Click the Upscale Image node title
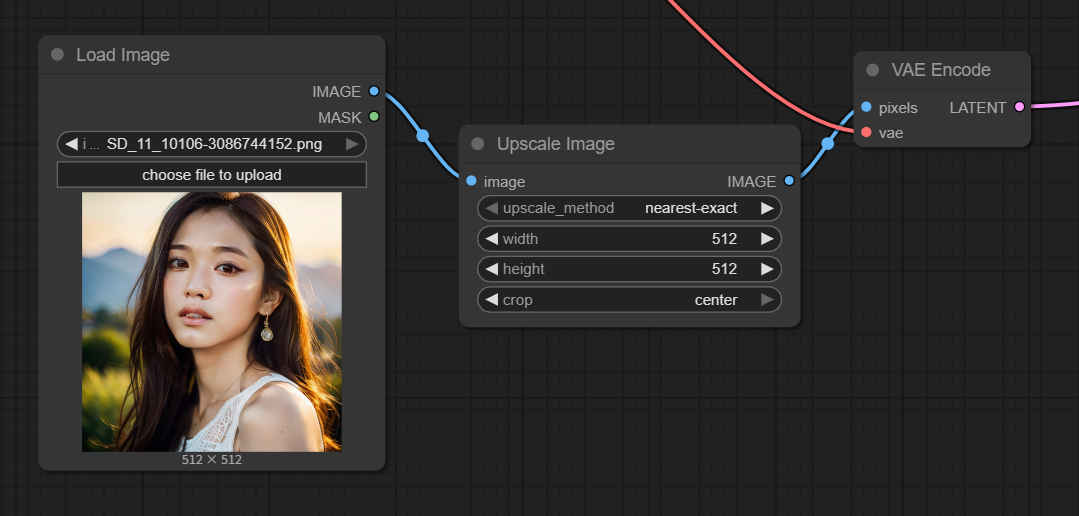Viewport: 1079px width, 516px height. [556, 144]
